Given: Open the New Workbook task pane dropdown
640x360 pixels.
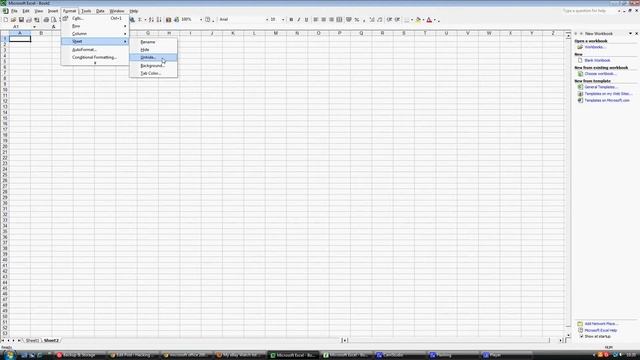Looking at the screenshot, I should 630,33.
